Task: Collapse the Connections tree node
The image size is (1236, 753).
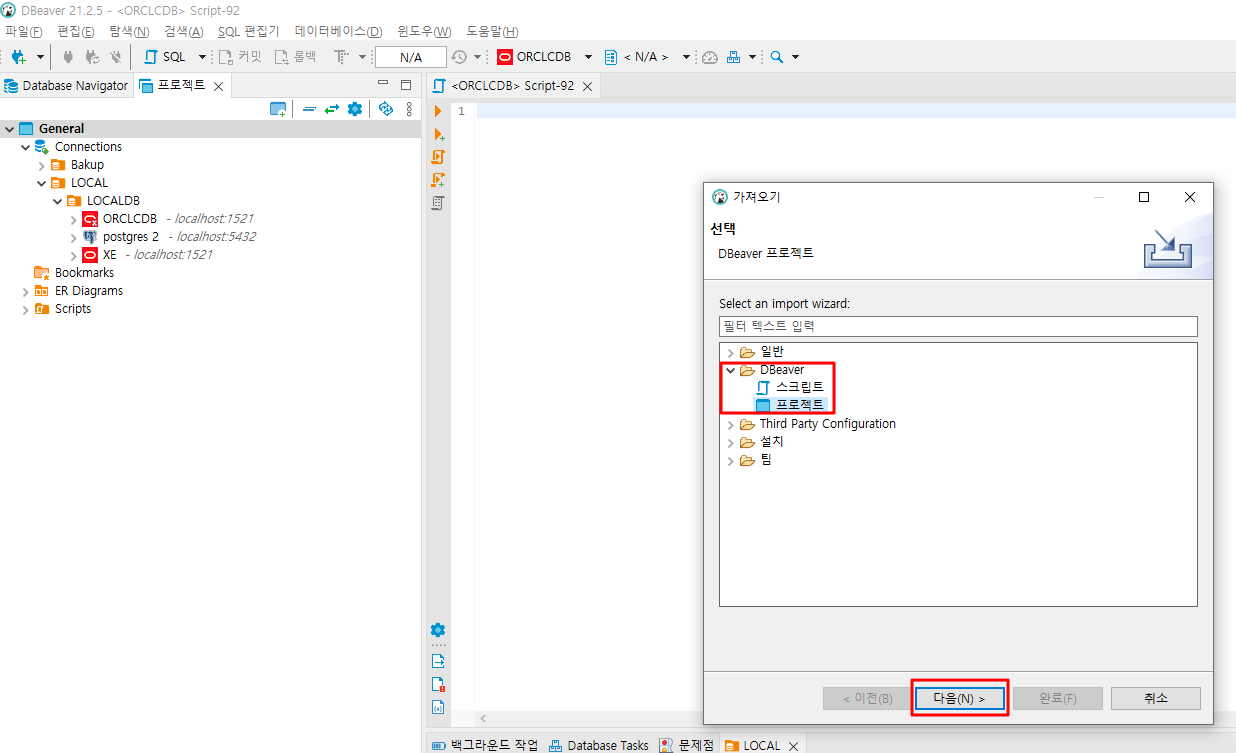Action: pos(26,147)
